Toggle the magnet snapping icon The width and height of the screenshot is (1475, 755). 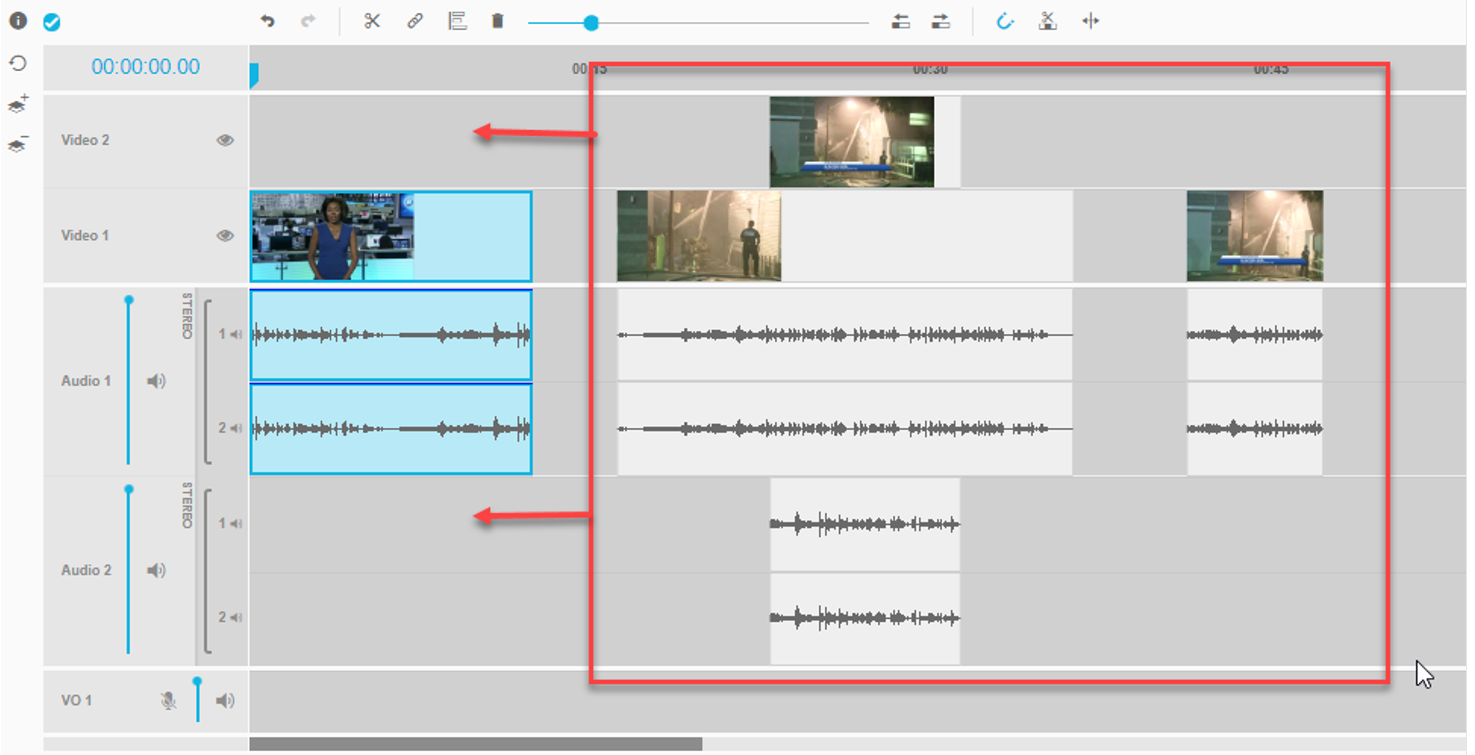(1005, 21)
